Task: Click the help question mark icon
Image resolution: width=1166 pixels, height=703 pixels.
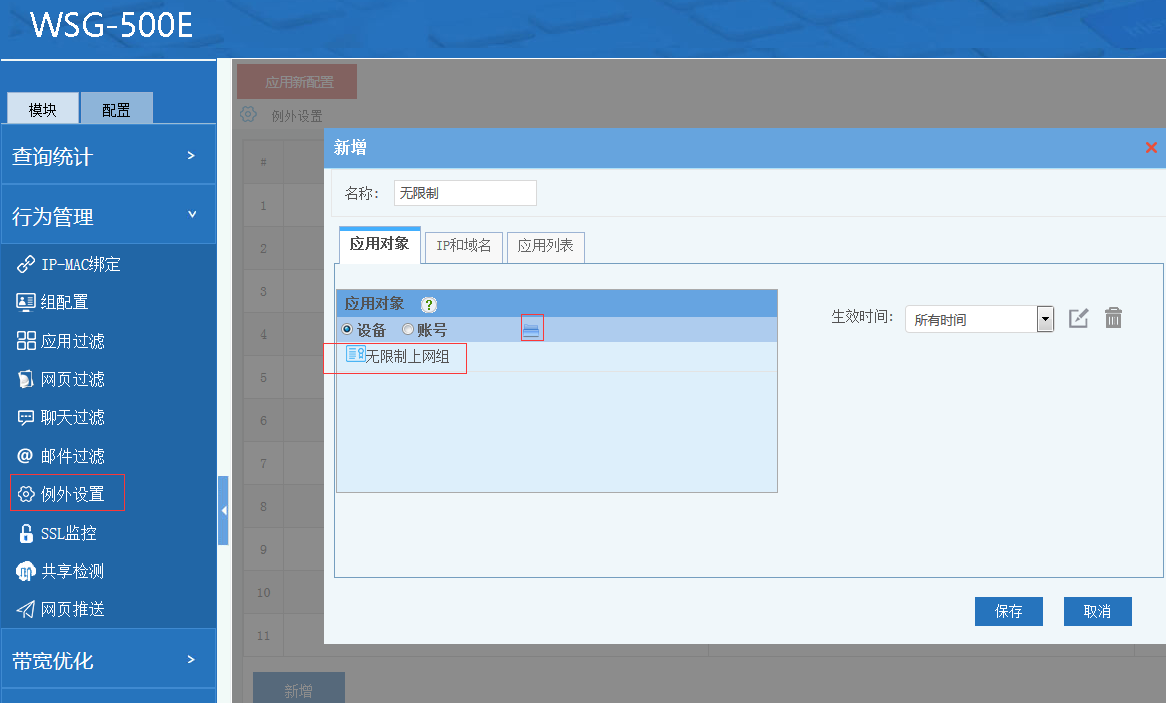Action: pyautogui.click(x=430, y=305)
